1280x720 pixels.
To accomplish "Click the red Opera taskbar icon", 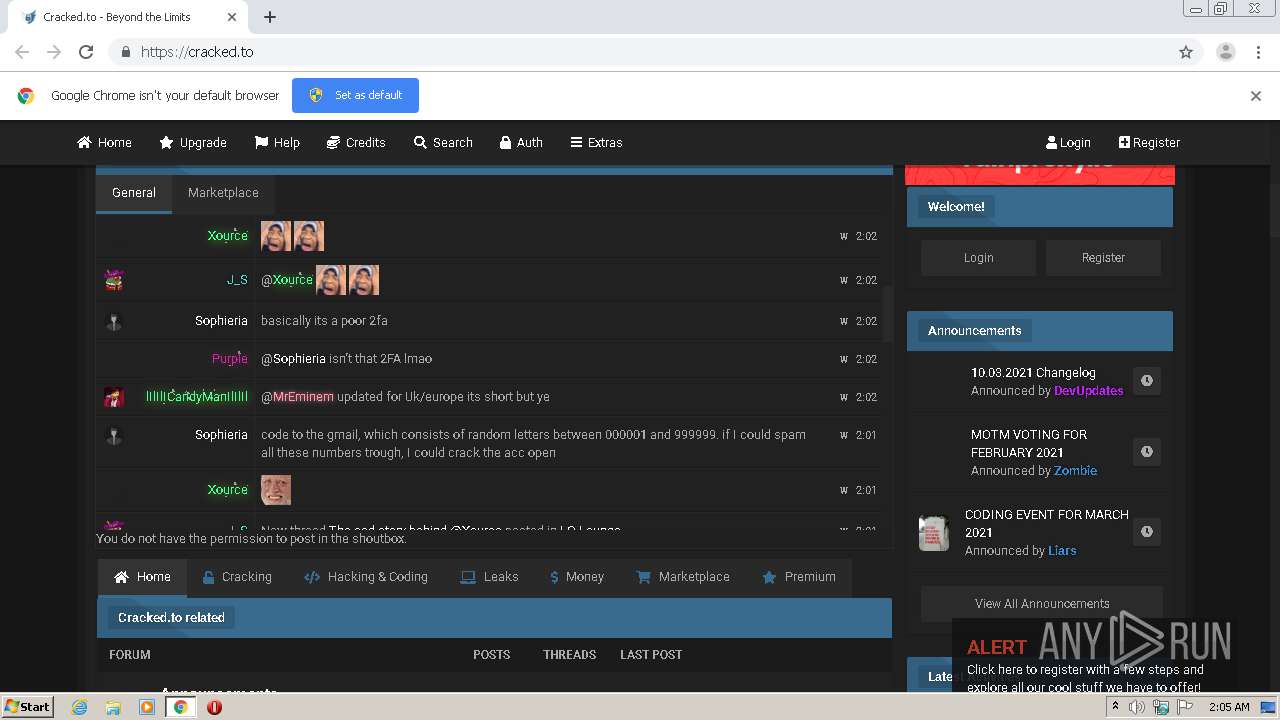I will (214, 707).
